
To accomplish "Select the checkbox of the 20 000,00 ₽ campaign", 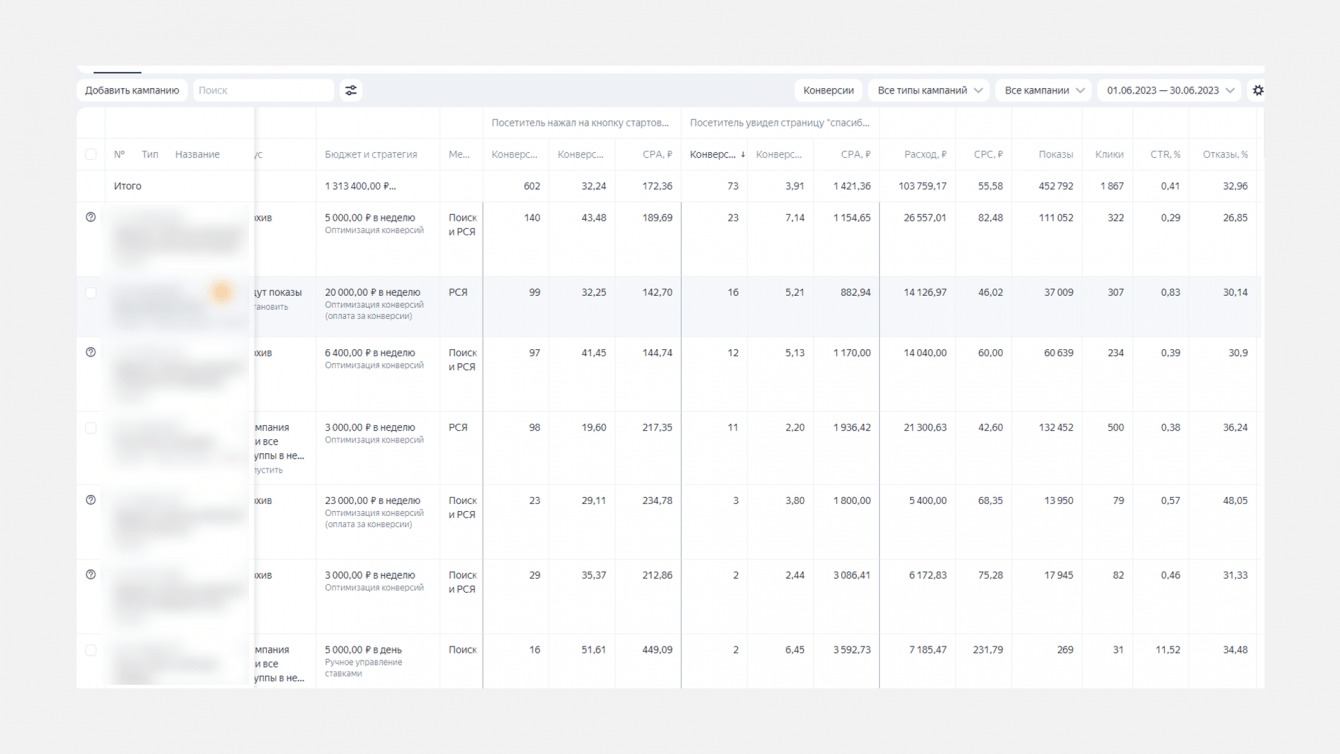I will pos(91,293).
